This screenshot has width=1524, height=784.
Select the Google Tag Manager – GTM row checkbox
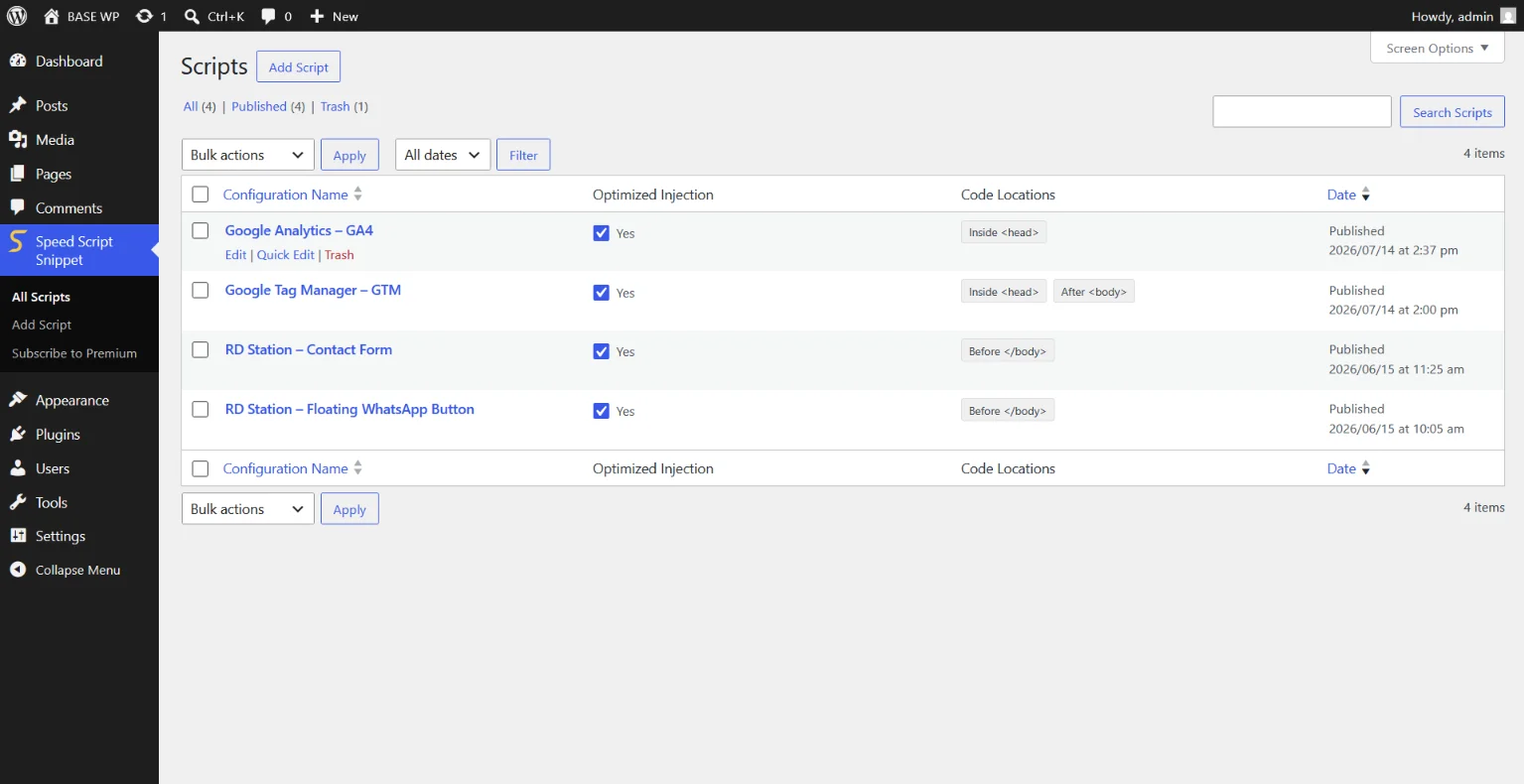coord(201,290)
